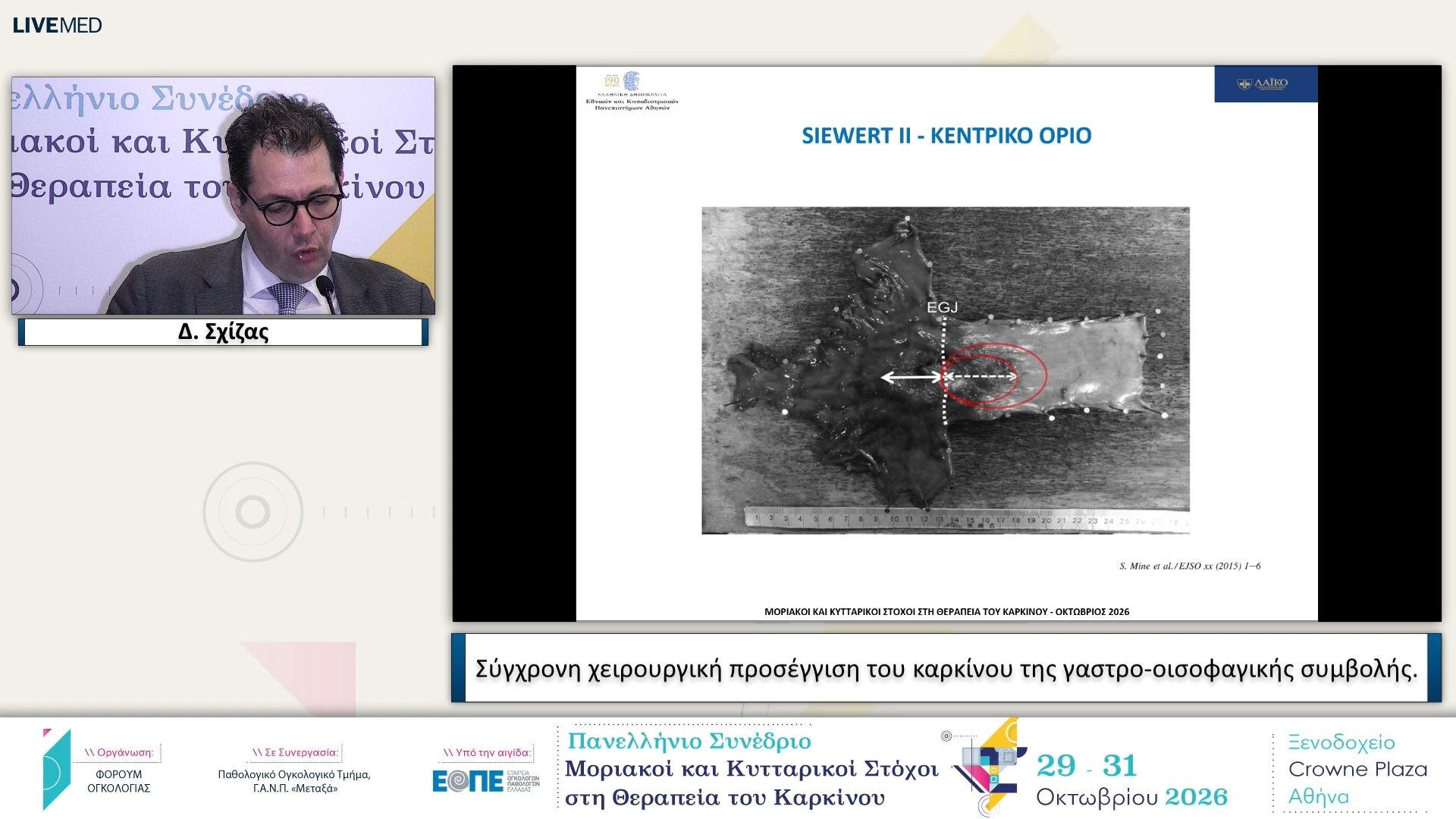Click the ΛΑΪΚΟ hospital logo on slide
This screenshot has width=1456, height=819.
point(1266,83)
